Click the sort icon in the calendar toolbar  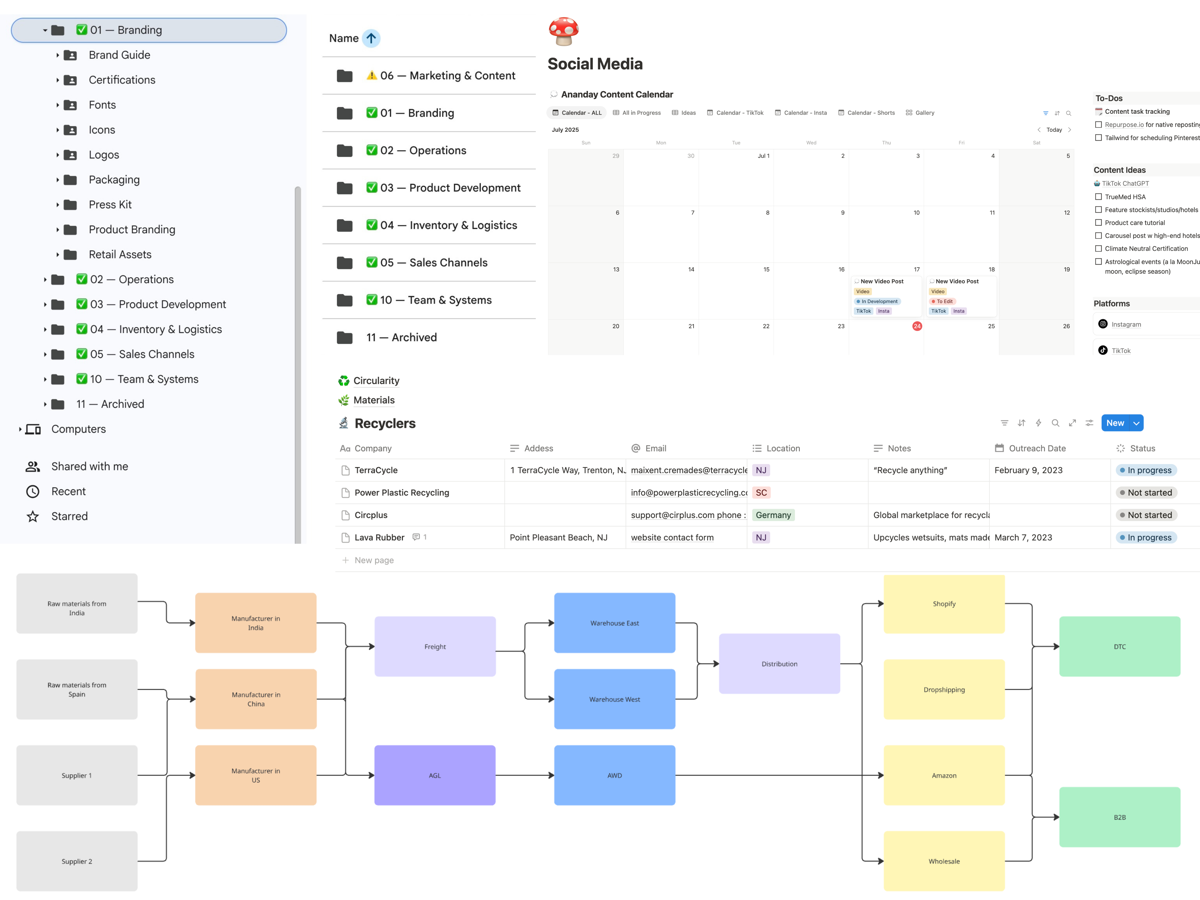pyautogui.click(x=1057, y=113)
